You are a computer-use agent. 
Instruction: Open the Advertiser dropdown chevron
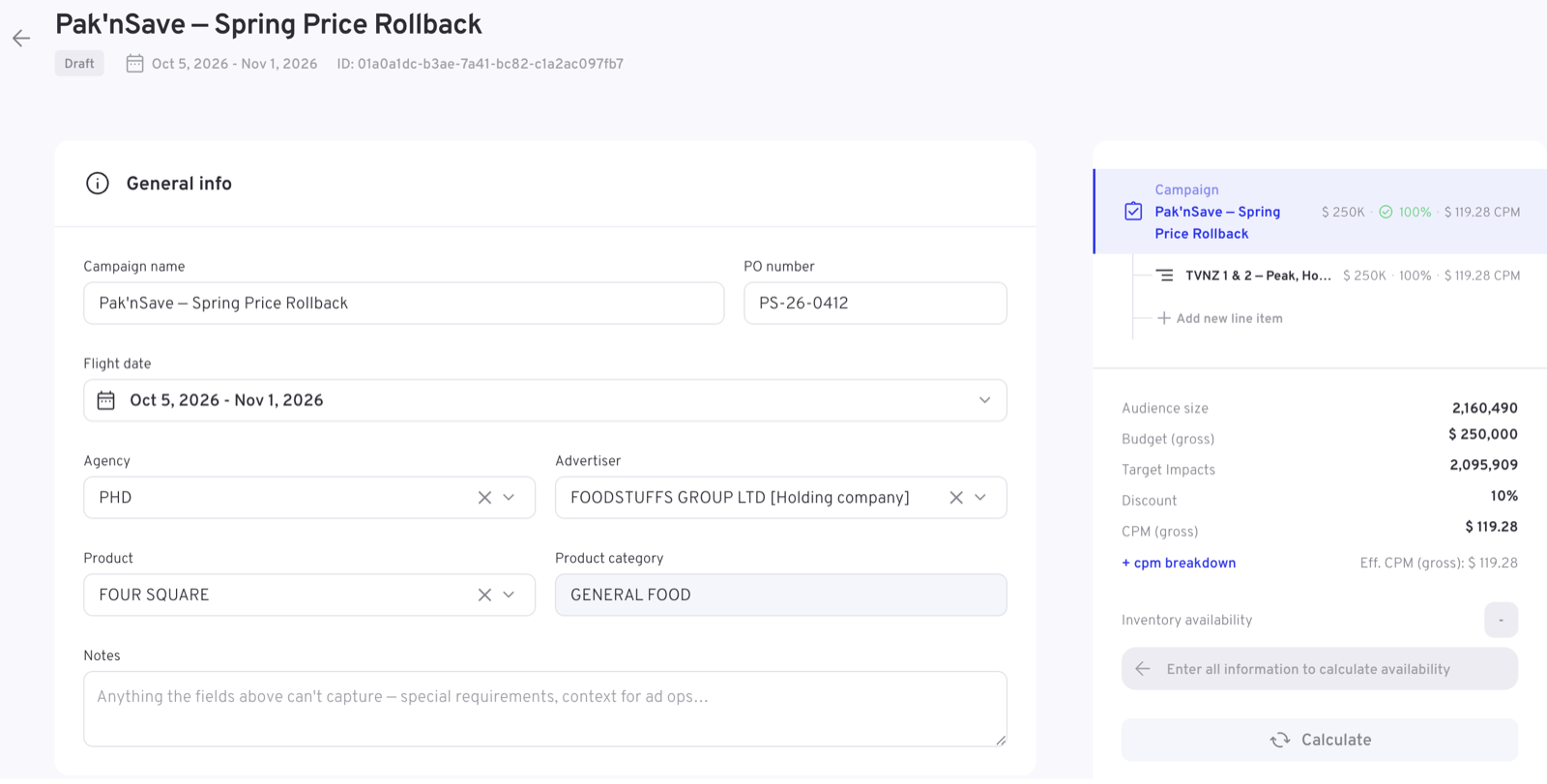point(980,498)
